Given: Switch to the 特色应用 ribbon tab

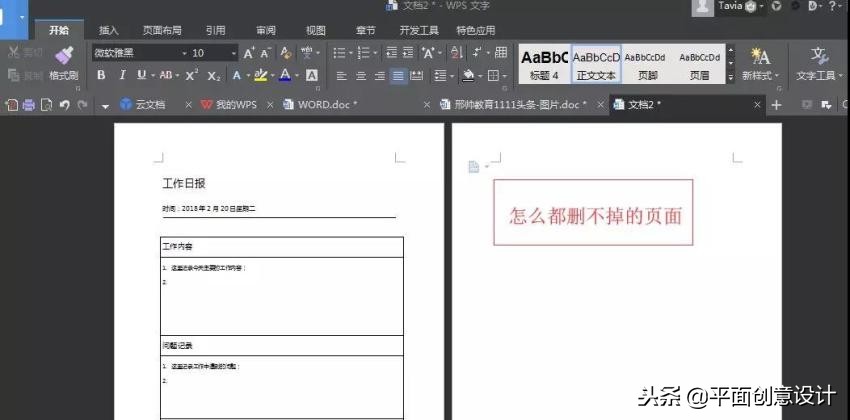Looking at the screenshot, I should pyautogui.click(x=475, y=30).
